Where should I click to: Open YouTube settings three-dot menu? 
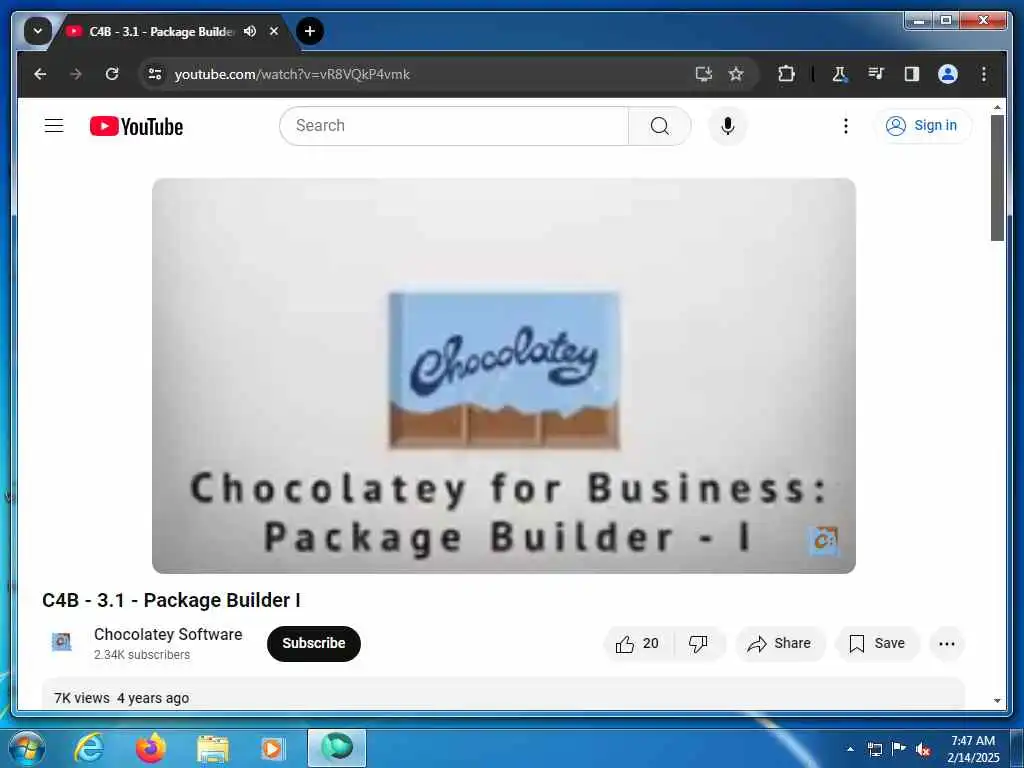coord(846,125)
